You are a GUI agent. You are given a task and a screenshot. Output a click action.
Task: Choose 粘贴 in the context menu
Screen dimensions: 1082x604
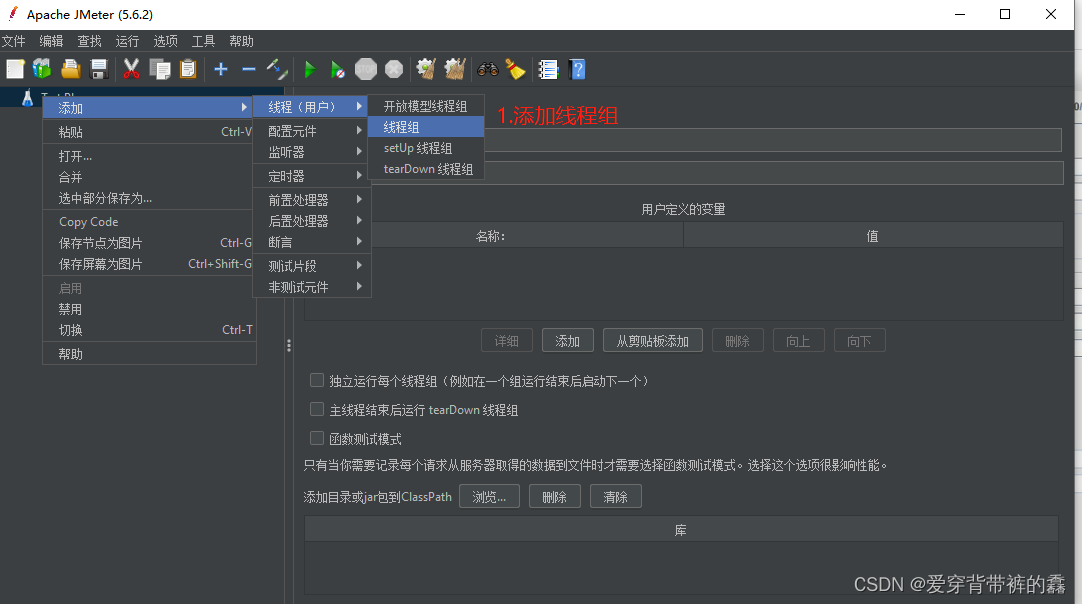click(148, 132)
